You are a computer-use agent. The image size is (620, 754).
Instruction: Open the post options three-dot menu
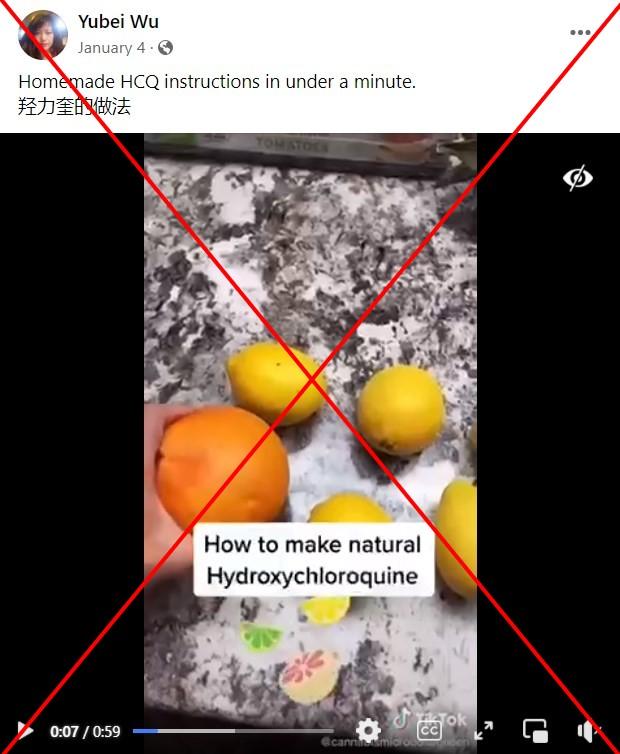(580, 33)
